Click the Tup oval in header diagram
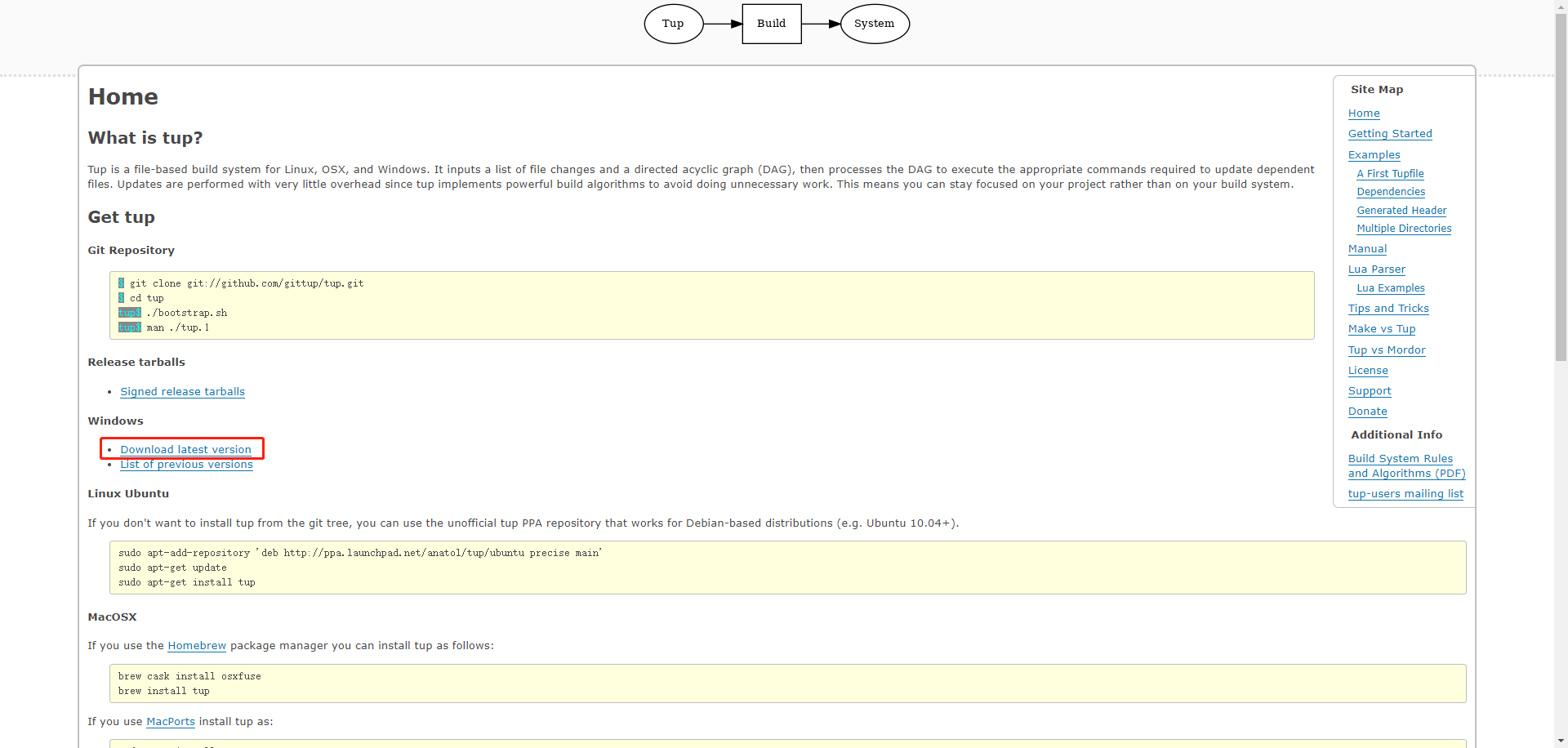The width and height of the screenshot is (1568, 748). (x=674, y=24)
